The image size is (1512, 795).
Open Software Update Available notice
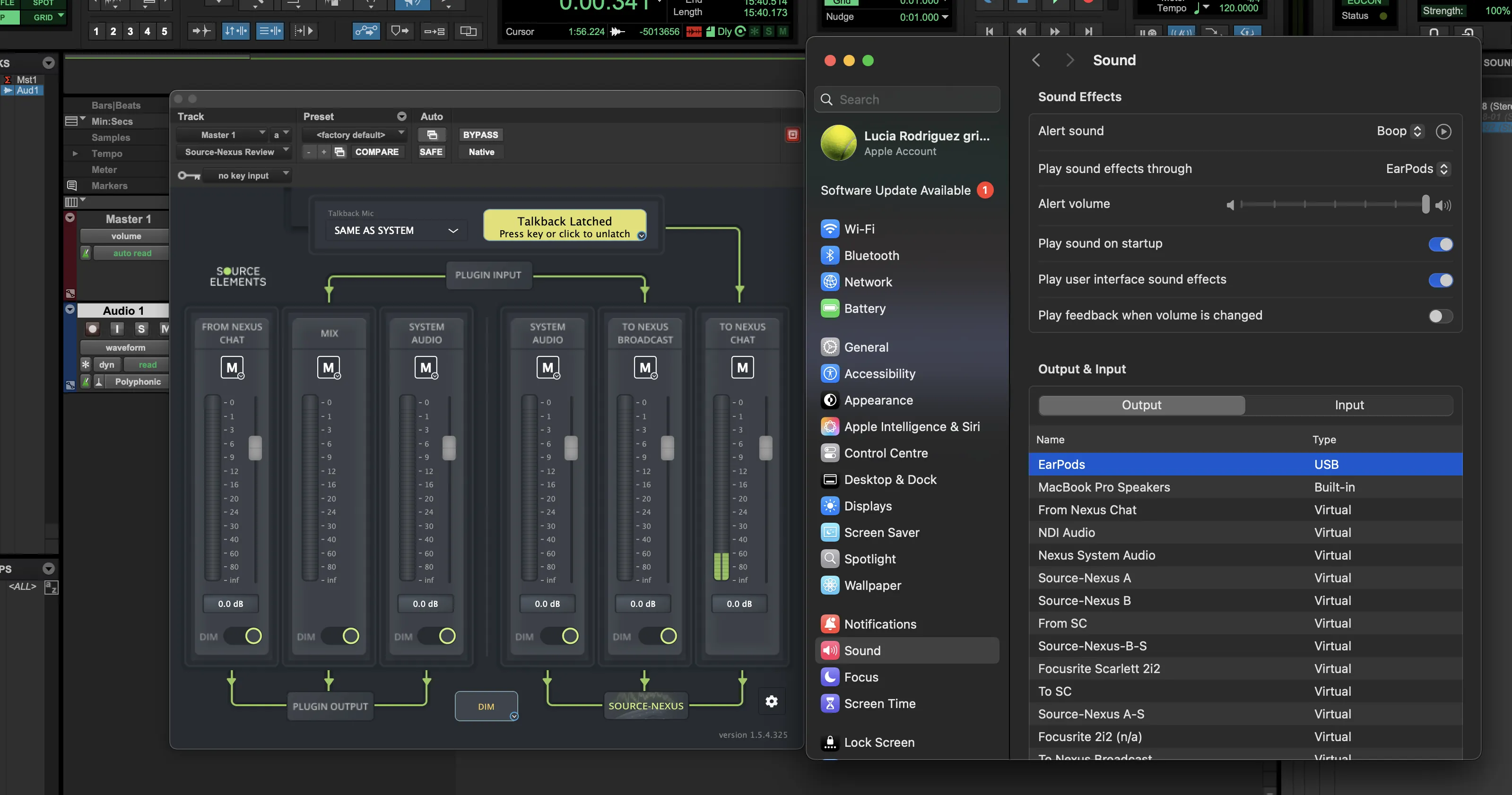pyautogui.click(x=907, y=190)
